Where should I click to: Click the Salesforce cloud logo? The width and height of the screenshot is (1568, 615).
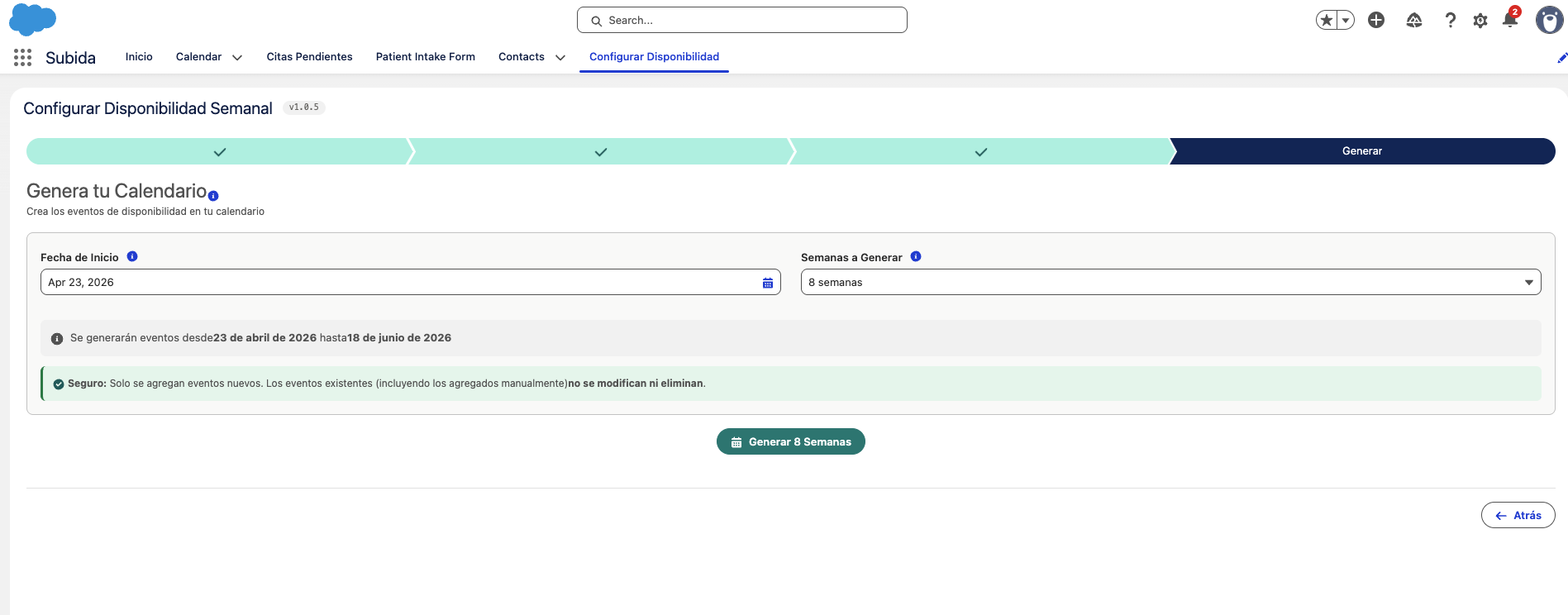tap(32, 19)
